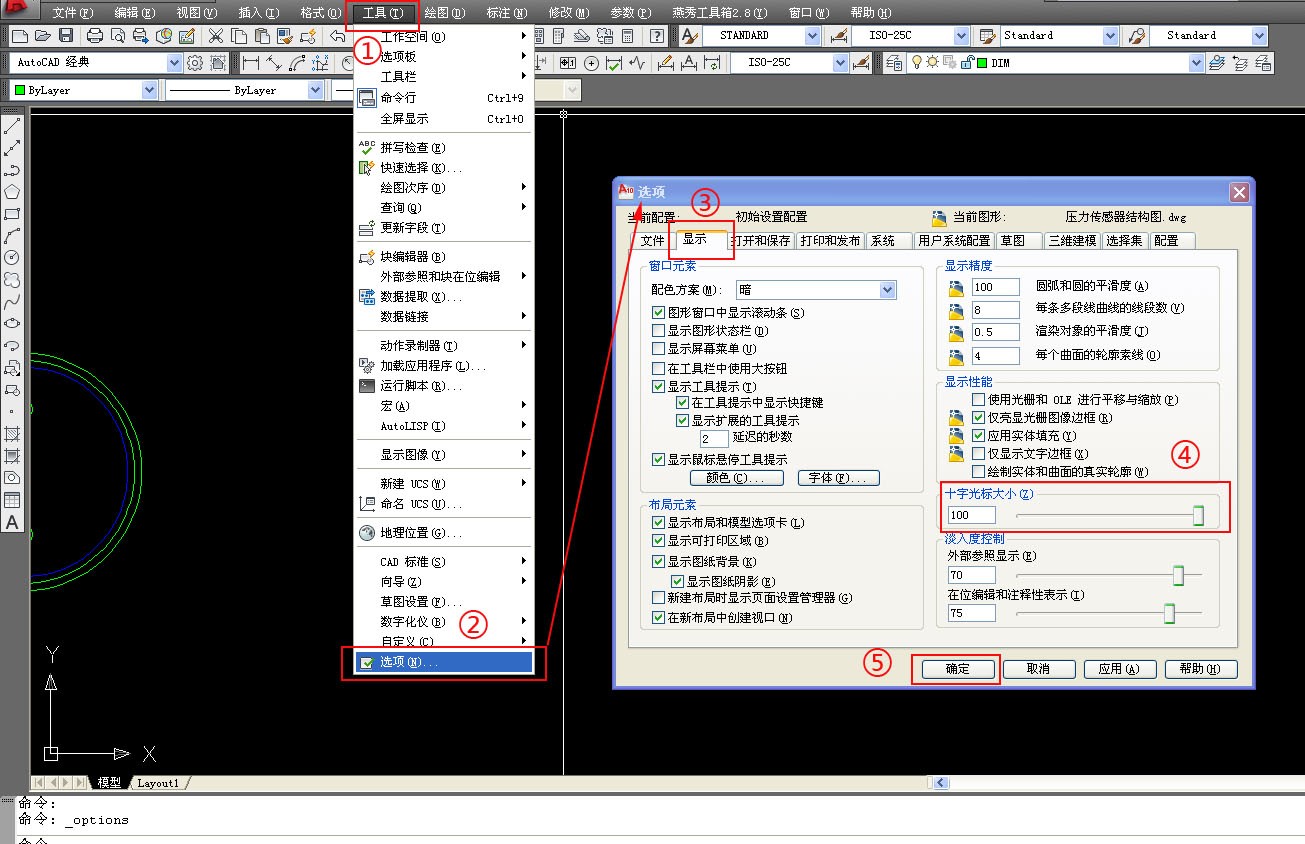Image resolution: width=1305 pixels, height=844 pixels.
Task: Expand the 绘图次序 submenu
Action: (445, 188)
